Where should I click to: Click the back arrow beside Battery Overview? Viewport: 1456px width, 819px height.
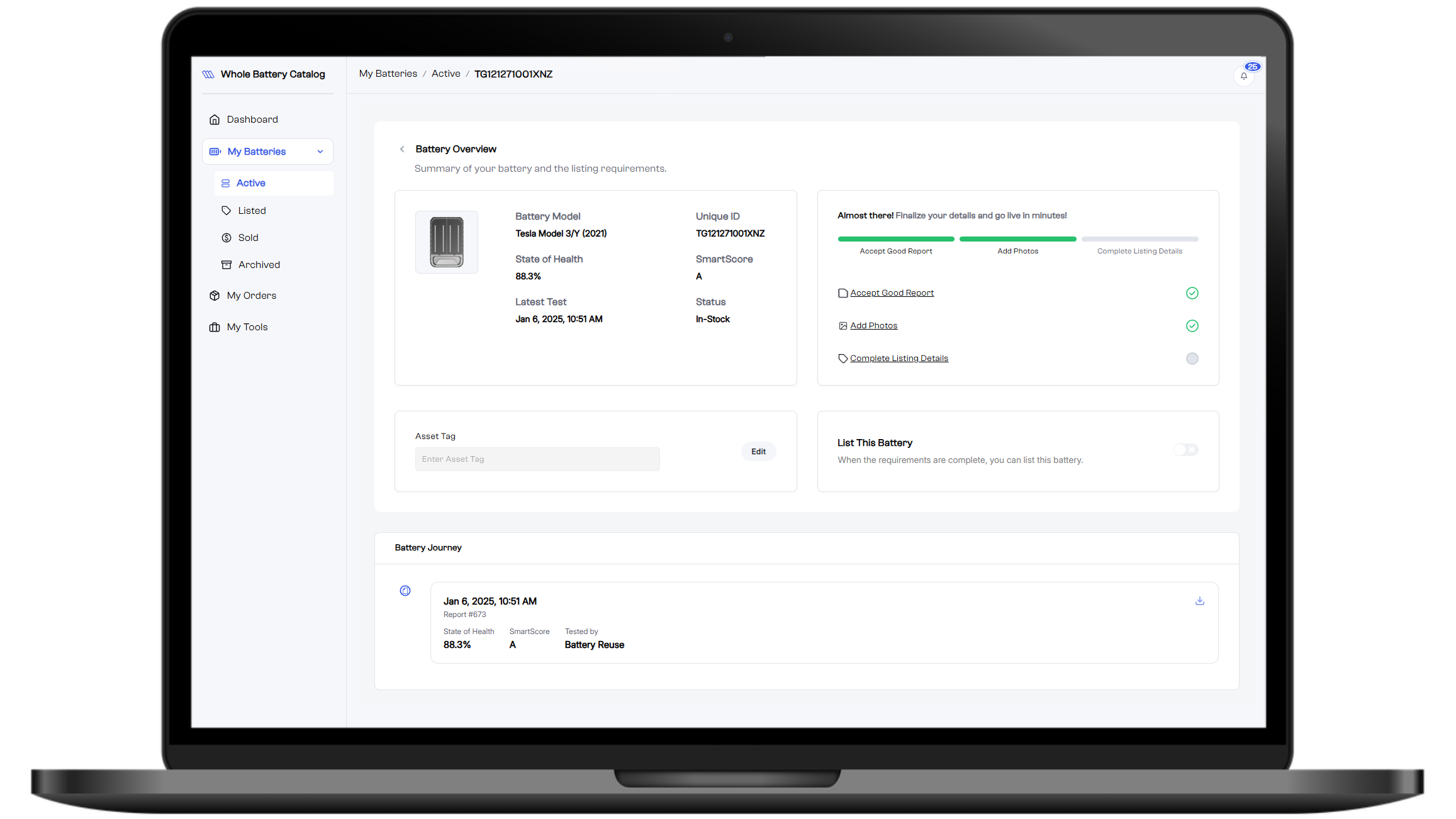click(x=402, y=149)
